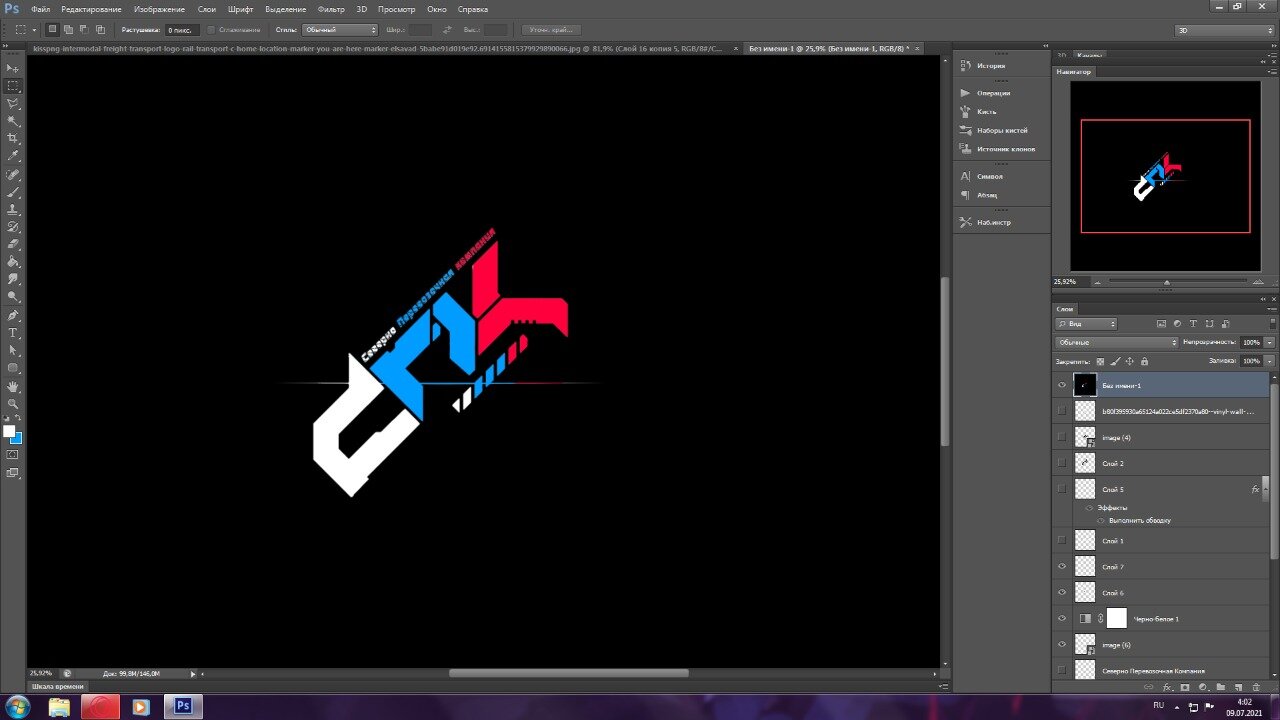This screenshot has width=1280, height=720.
Task: Hide the Слой 7 layer
Action: (x=1062, y=567)
